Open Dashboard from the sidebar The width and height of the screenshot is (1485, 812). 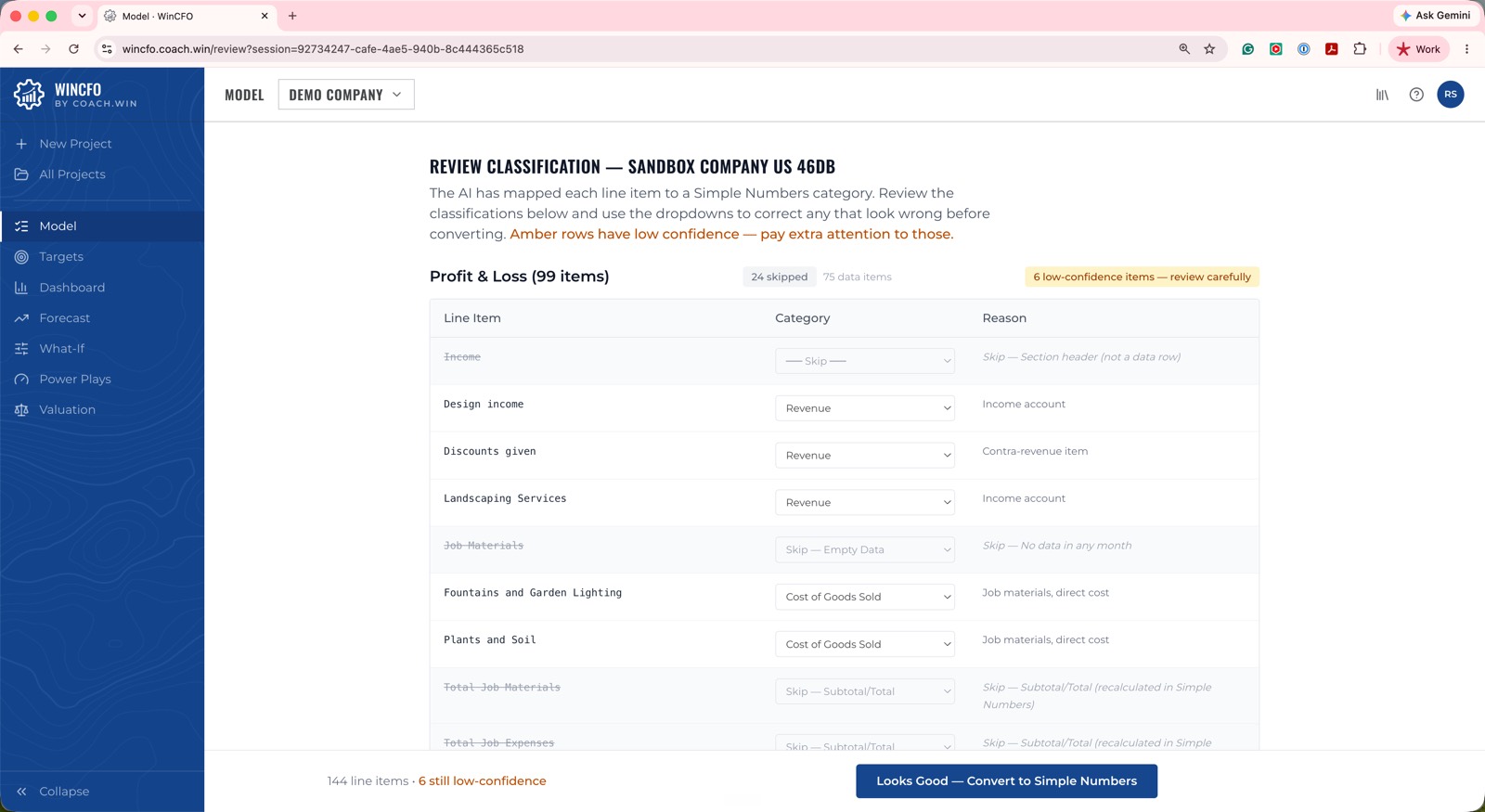tap(102, 288)
